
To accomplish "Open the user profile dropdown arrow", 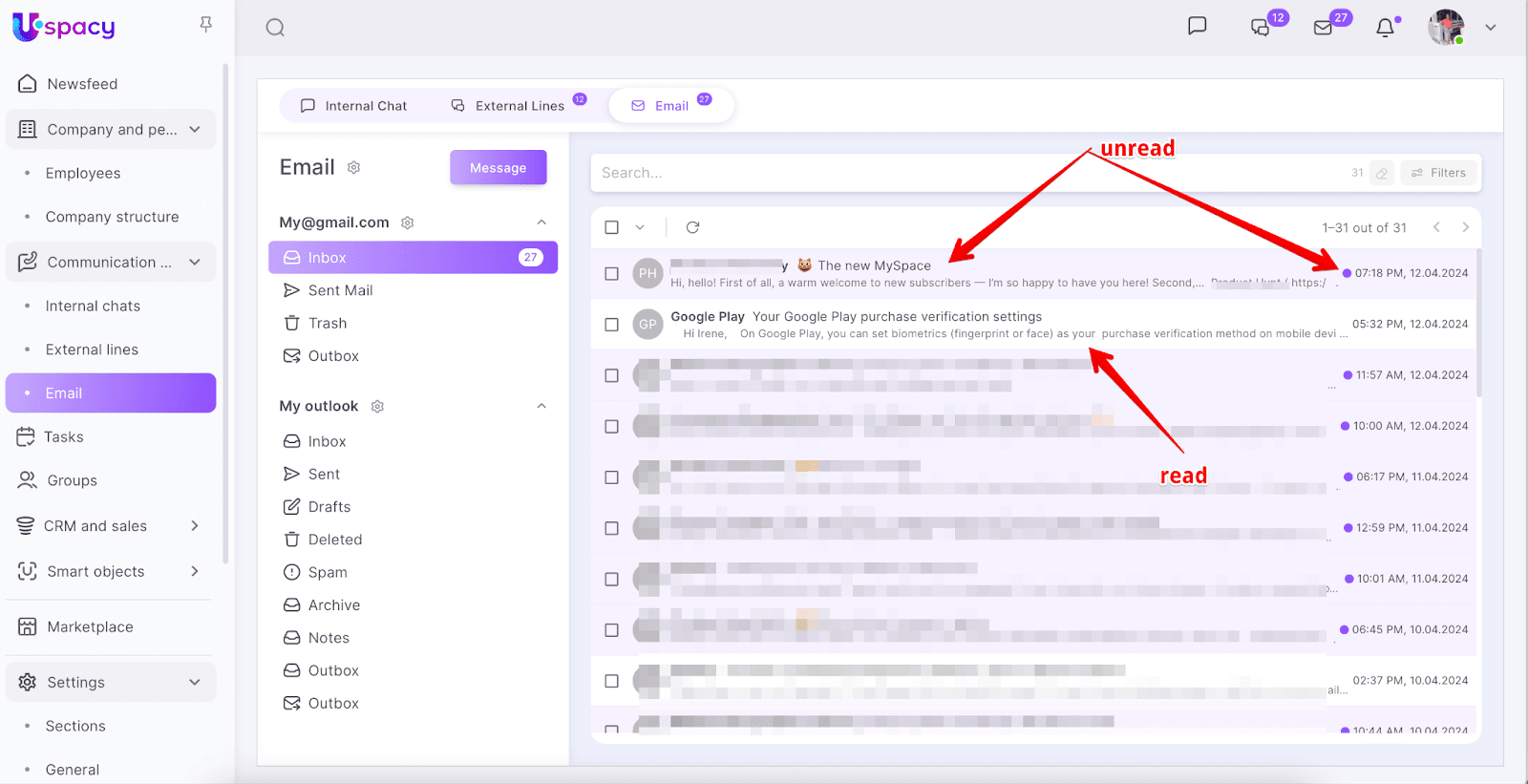I will pos(1490,28).
